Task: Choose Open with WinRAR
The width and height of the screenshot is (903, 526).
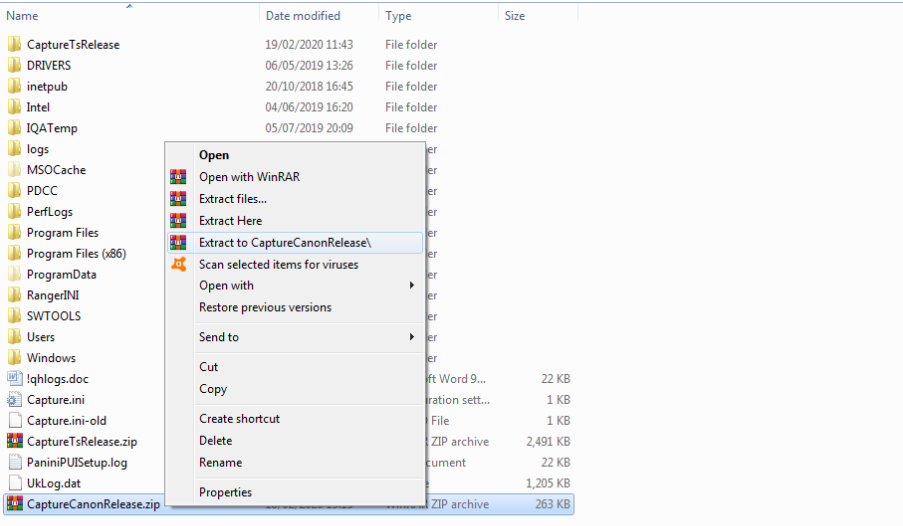Action: point(295,176)
